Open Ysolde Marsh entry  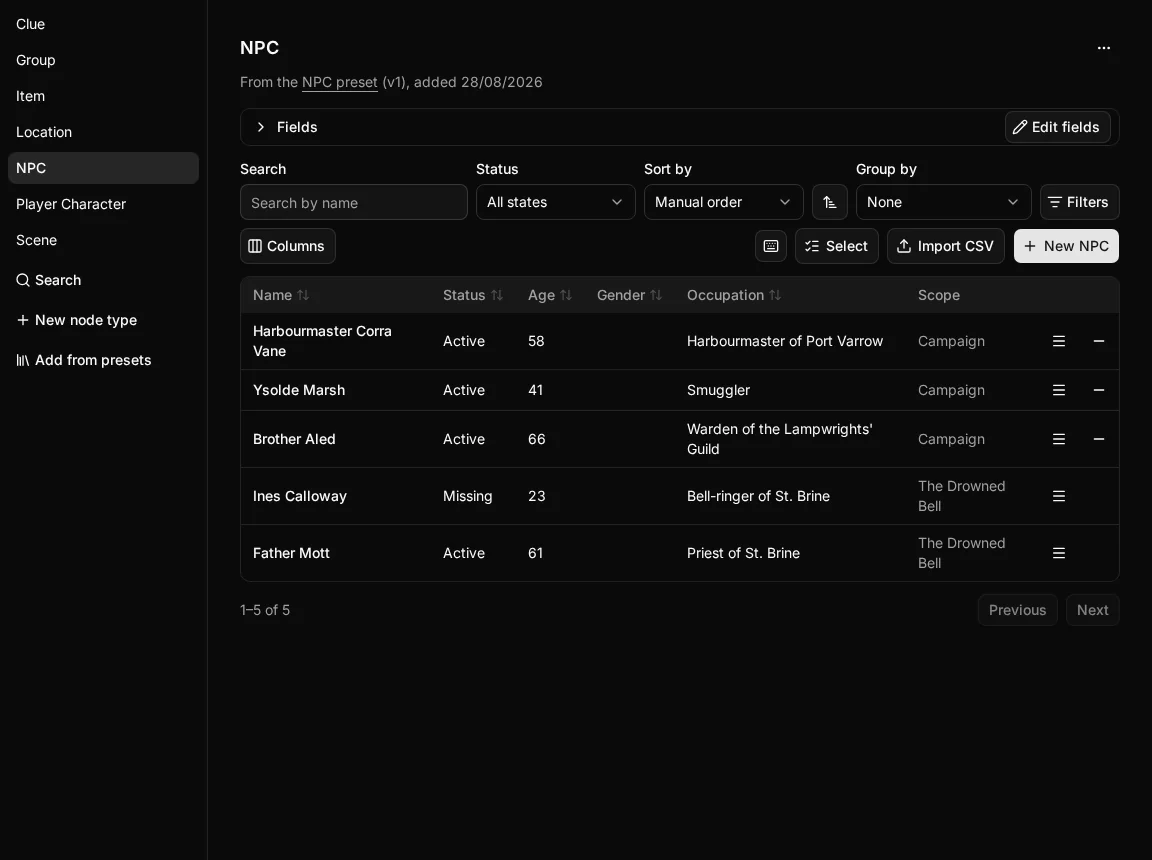tap(299, 390)
